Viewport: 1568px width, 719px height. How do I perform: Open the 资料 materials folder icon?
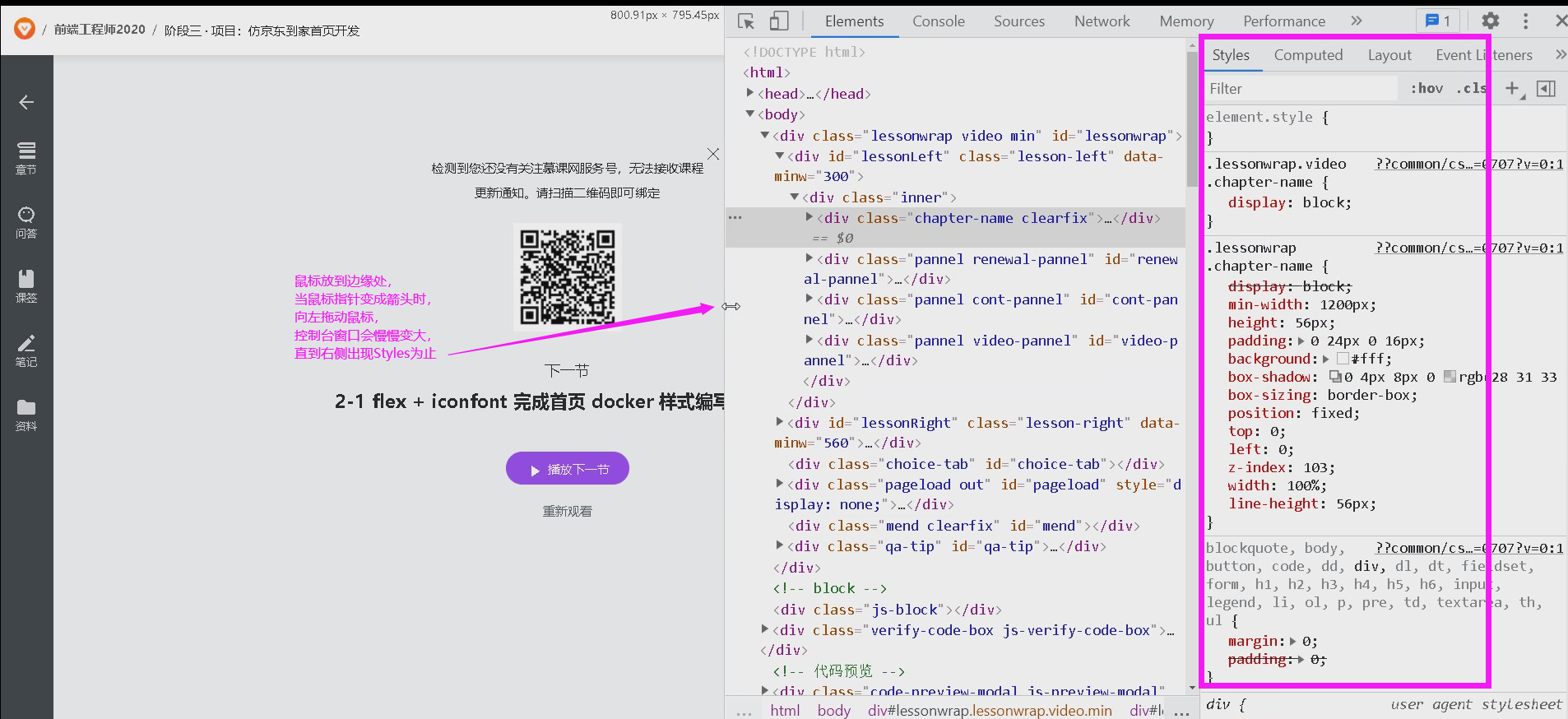pyautogui.click(x=26, y=415)
